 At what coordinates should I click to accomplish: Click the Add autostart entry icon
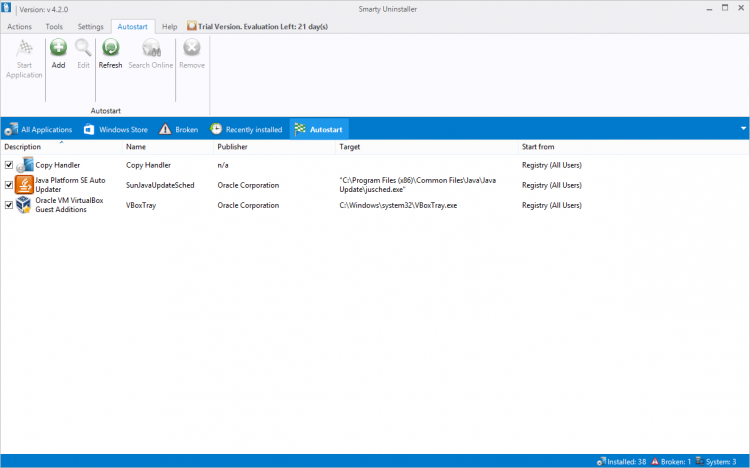(58, 47)
